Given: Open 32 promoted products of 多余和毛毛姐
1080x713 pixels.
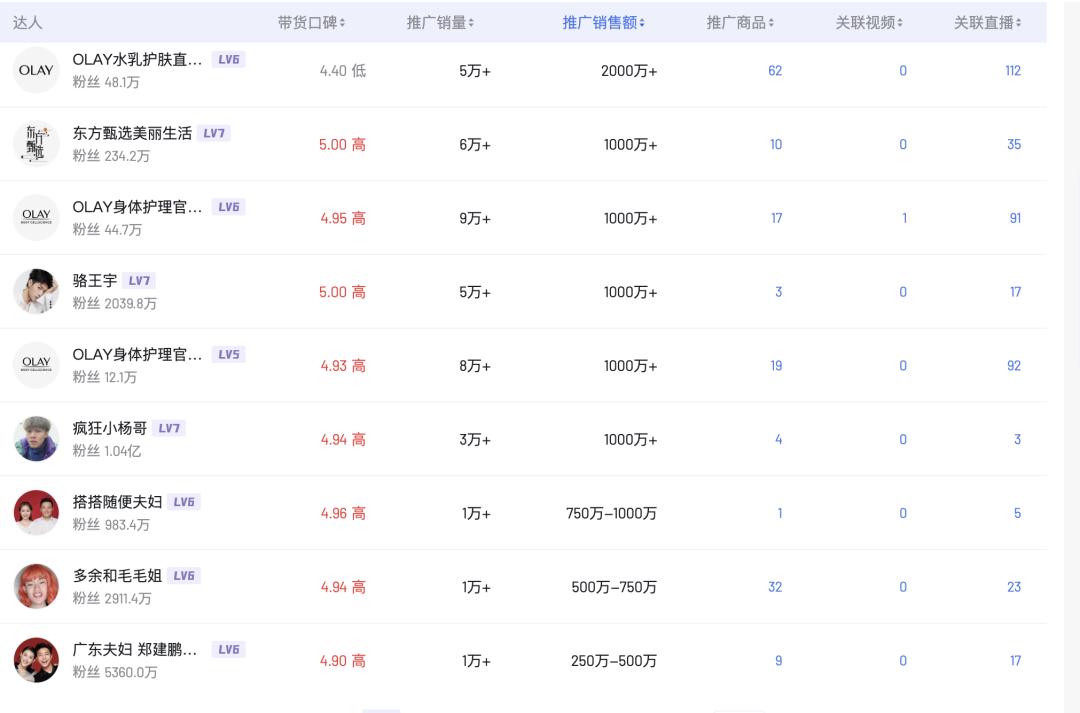Looking at the screenshot, I should point(775,587).
